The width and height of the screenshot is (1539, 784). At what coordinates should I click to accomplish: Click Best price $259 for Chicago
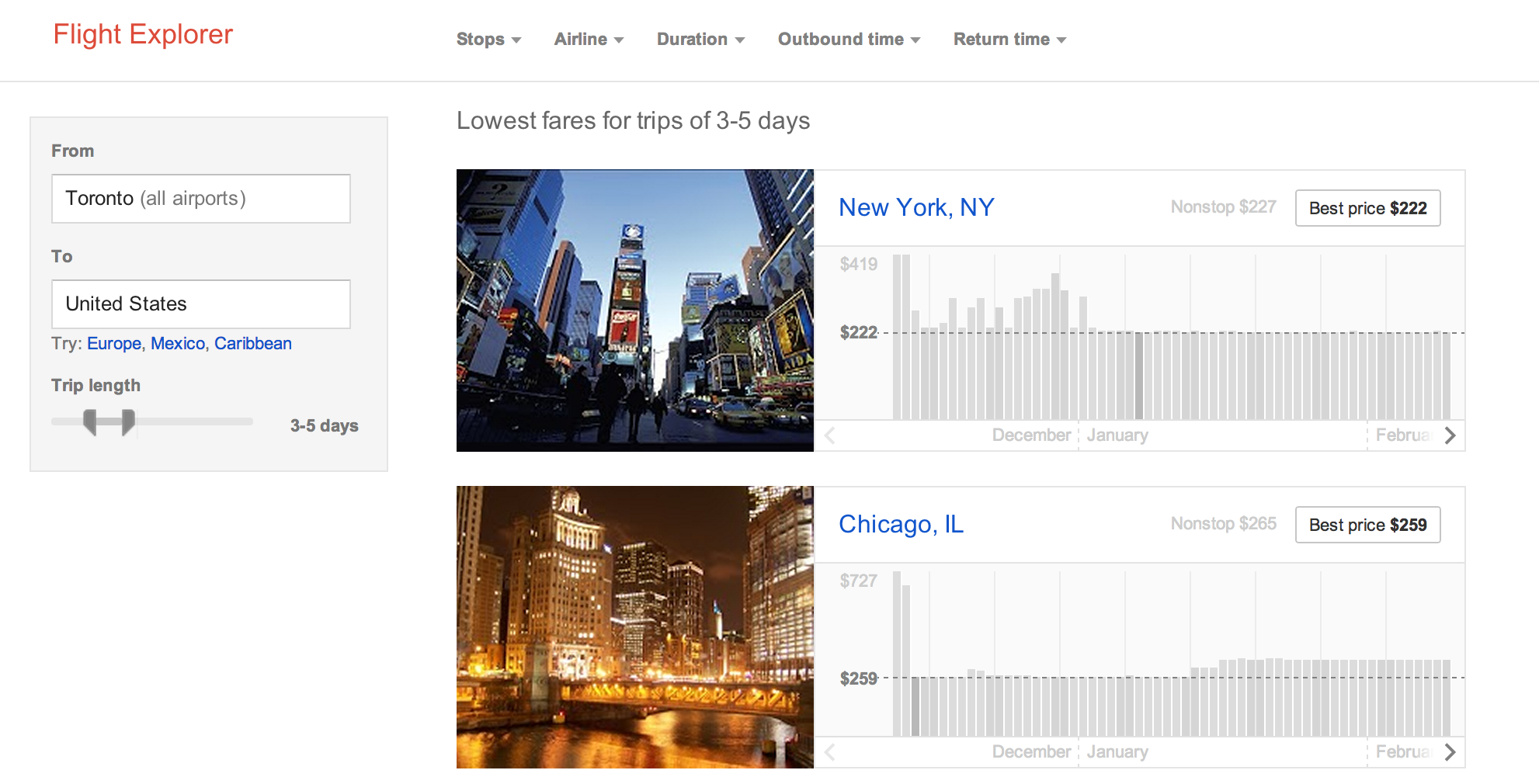(x=1367, y=525)
